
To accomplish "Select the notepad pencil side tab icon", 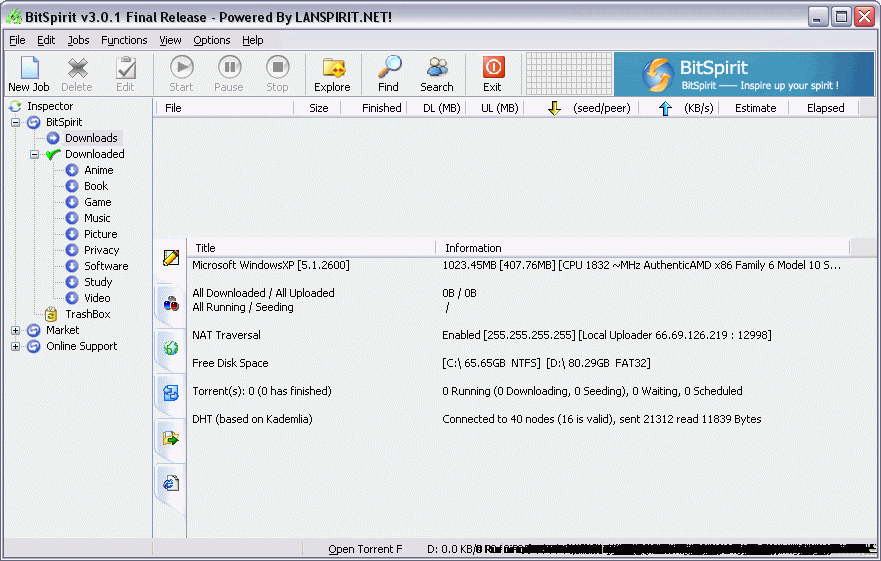I will tap(171, 258).
